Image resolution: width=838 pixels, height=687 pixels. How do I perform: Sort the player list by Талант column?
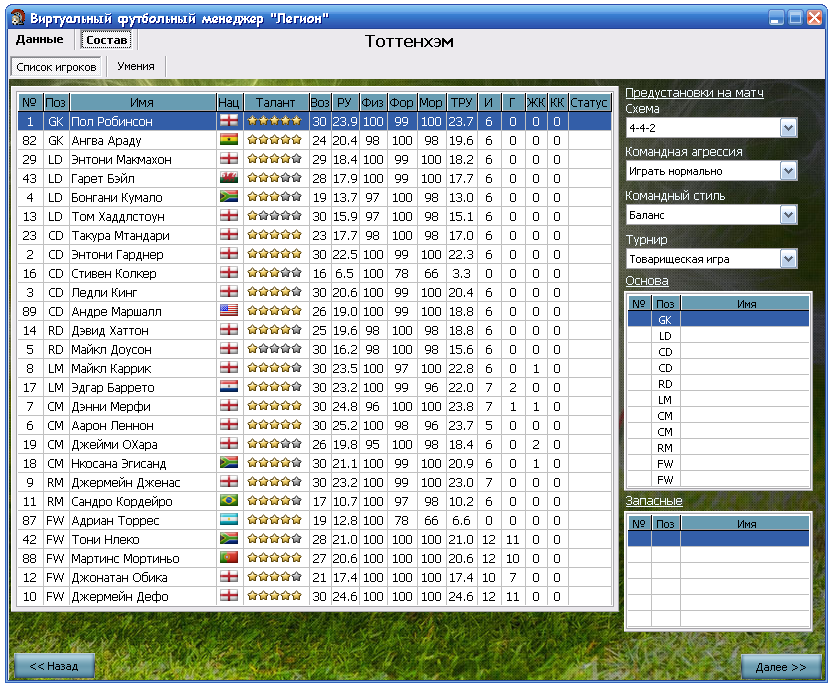pyautogui.click(x=275, y=102)
